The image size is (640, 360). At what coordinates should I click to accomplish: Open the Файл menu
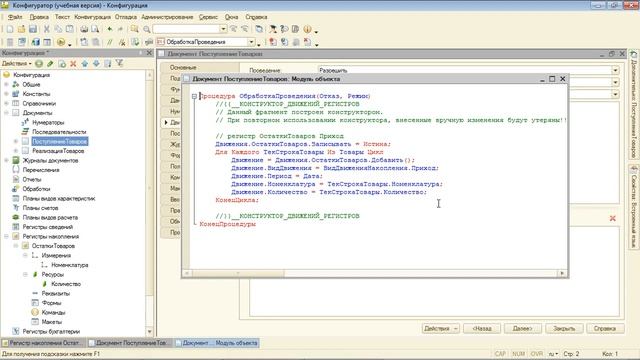(x=15, y=17)
